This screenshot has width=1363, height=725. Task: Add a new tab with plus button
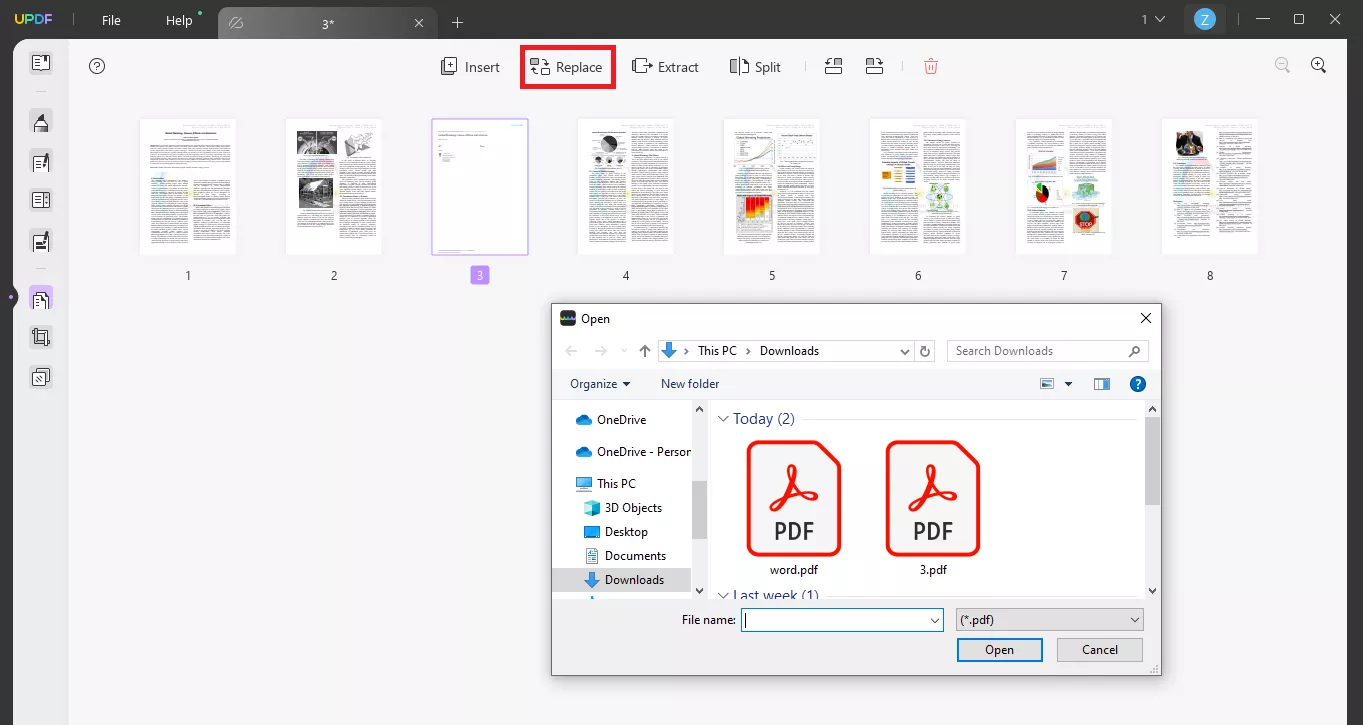(x=457, y=22)
